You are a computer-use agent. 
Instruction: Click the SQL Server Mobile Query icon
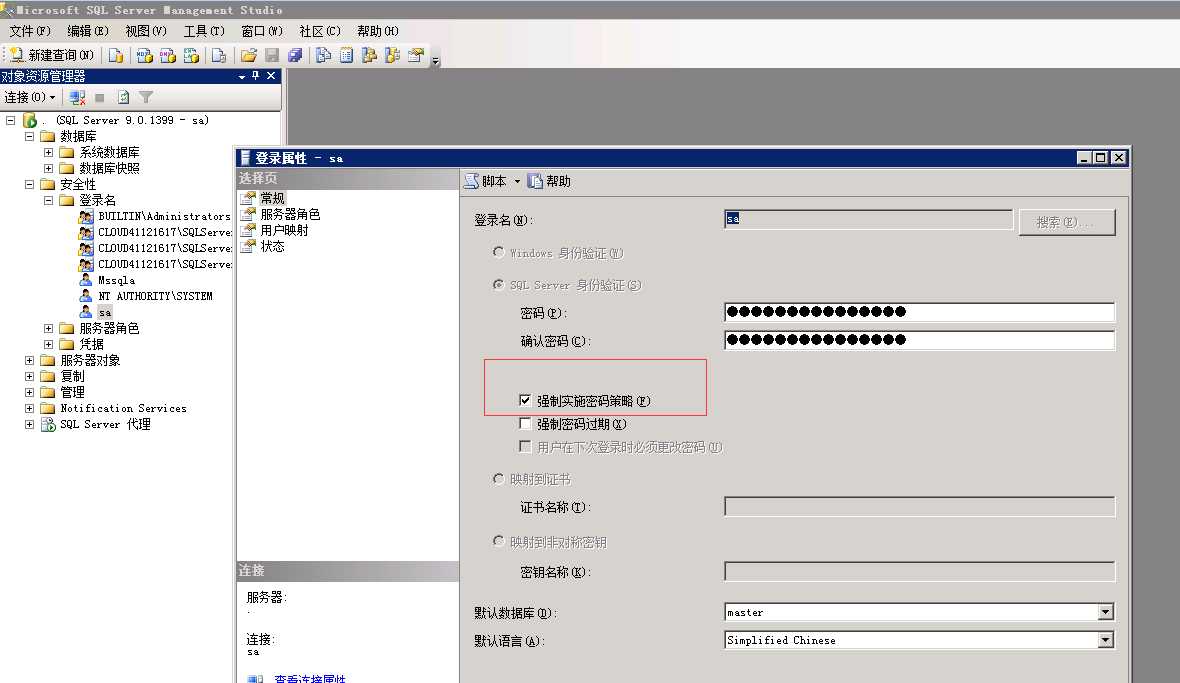pos(219,55)
